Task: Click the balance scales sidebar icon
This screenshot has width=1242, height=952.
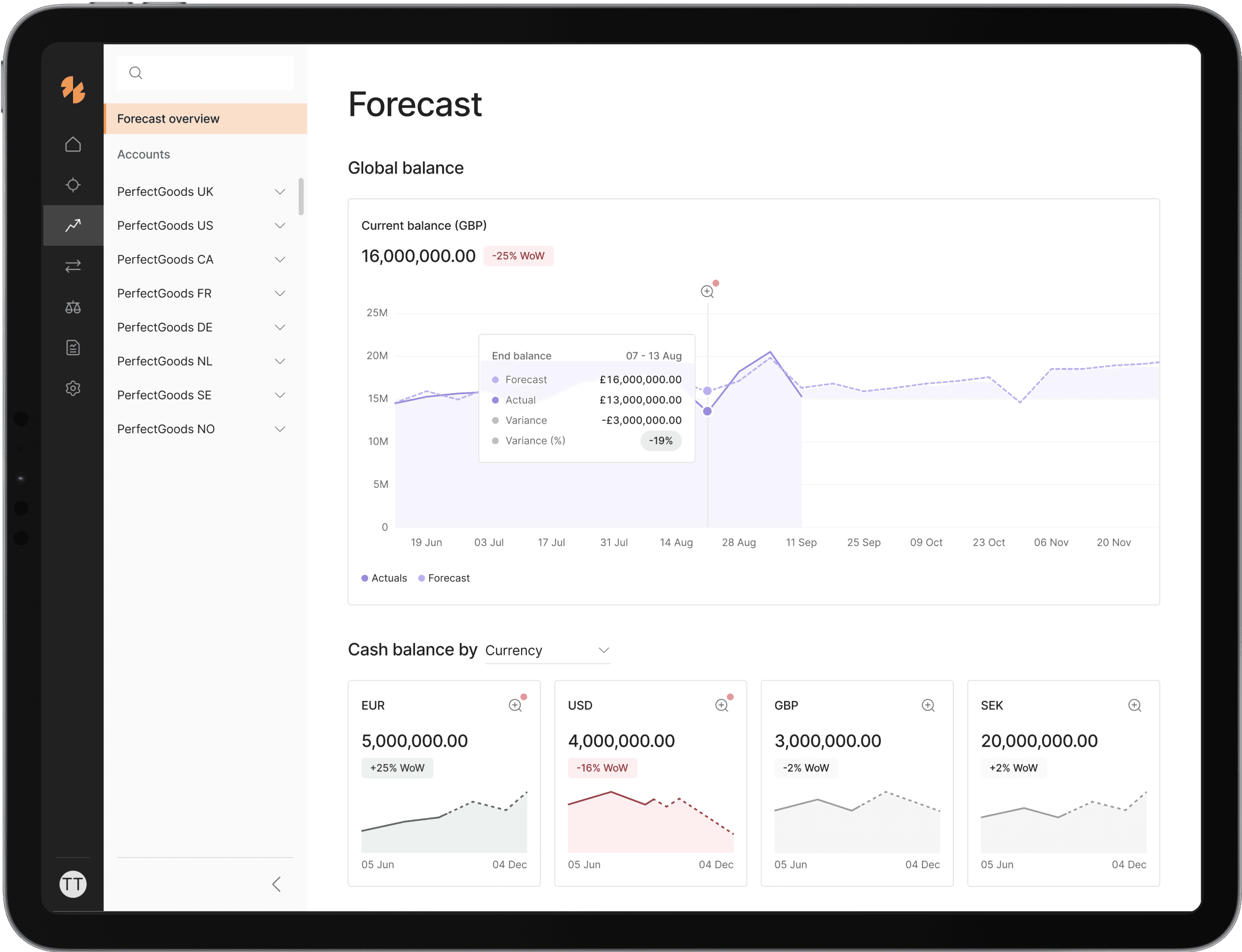Action: [x=73, y=307]
